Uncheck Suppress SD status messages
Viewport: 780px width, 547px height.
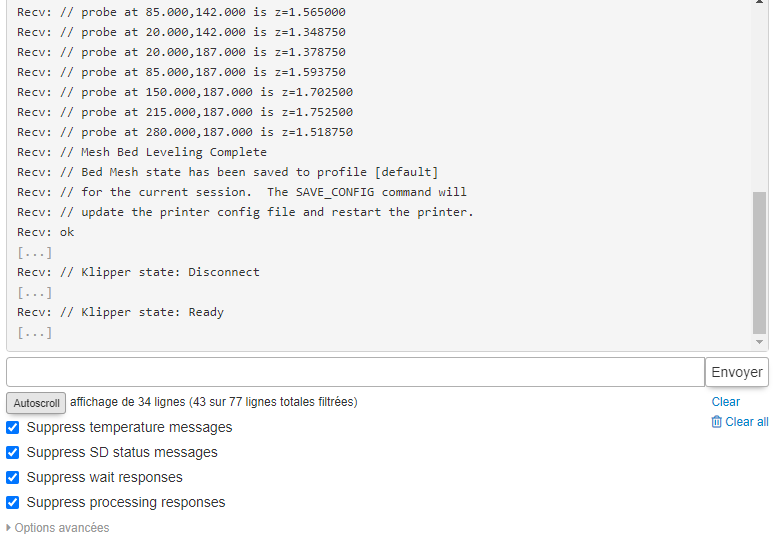pos(13,453)
